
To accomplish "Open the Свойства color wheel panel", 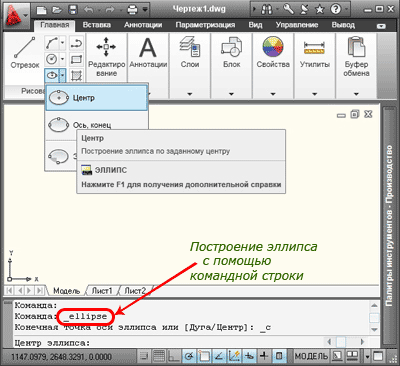I will pos(273,53).
